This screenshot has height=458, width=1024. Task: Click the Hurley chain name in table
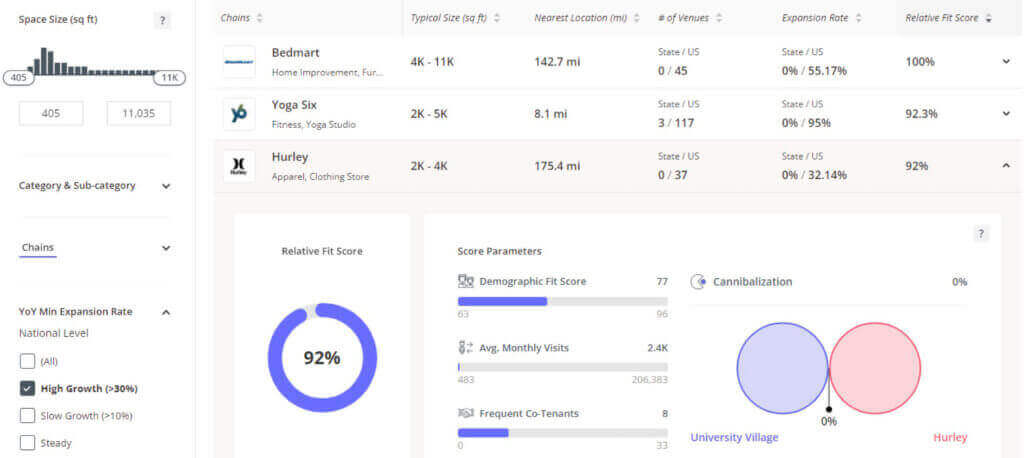point(289,157)
